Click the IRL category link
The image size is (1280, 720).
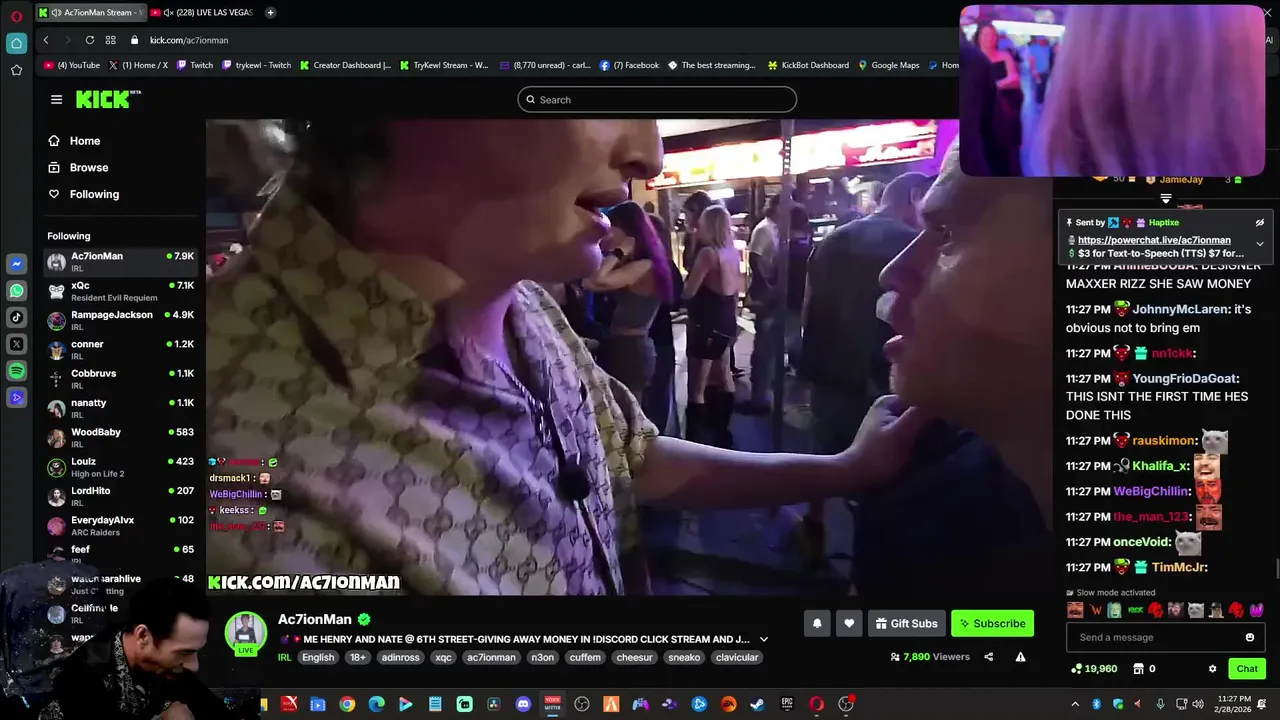coord(285,657)
